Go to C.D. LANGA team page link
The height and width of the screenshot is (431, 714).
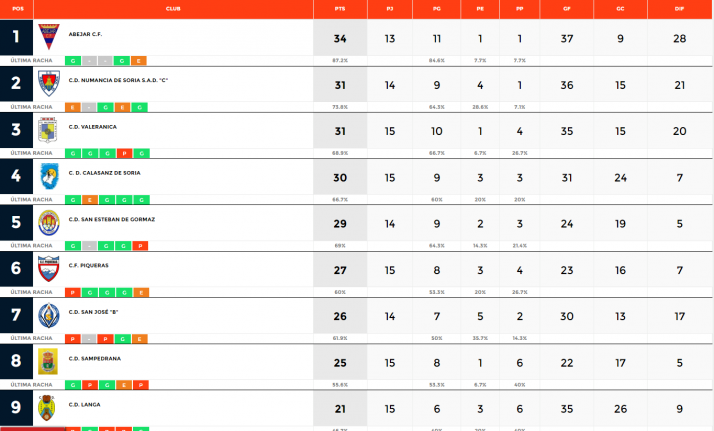[83, 404]
